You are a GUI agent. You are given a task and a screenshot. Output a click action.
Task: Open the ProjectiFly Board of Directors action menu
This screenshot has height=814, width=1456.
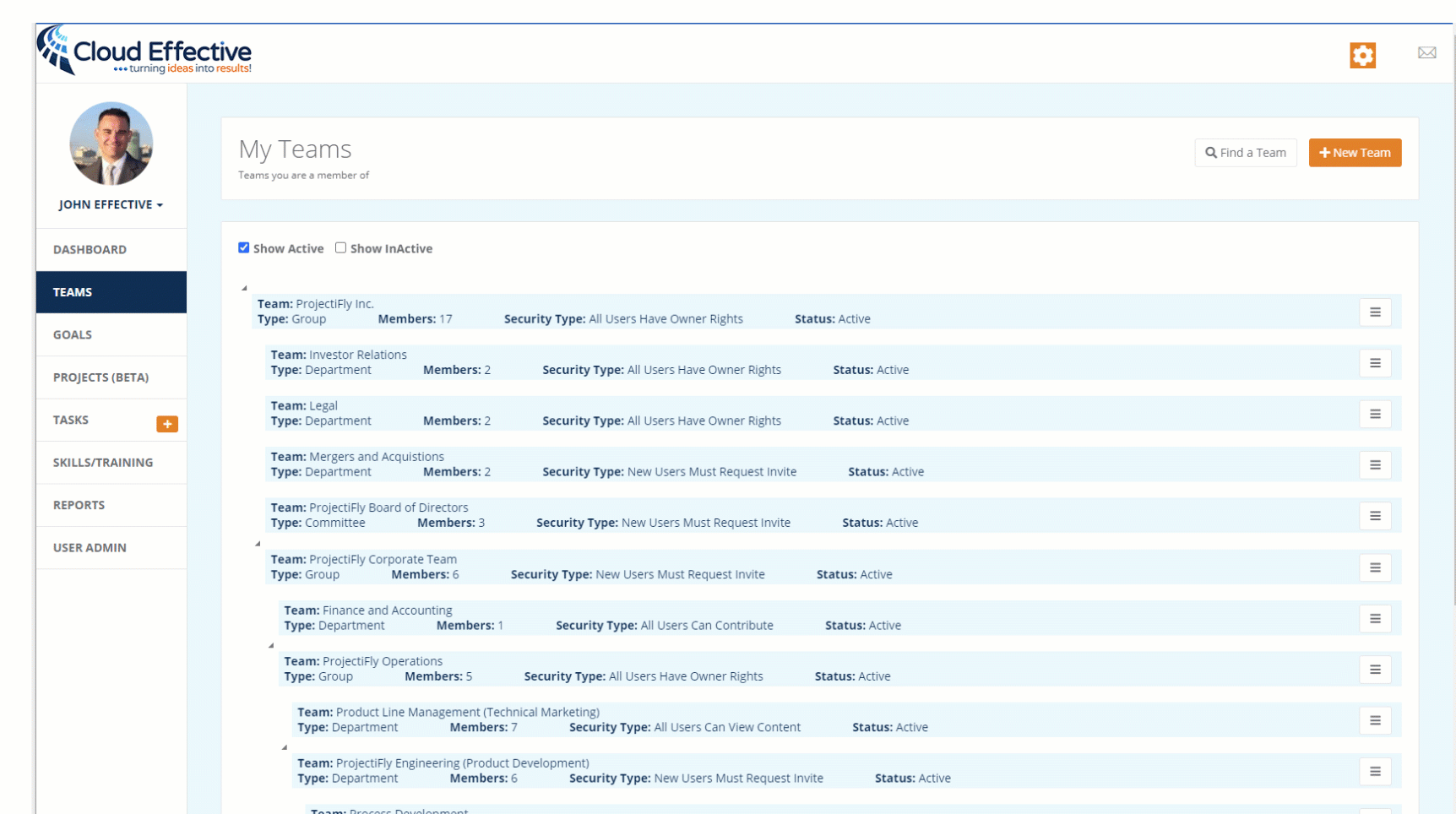click(1375, 515)
